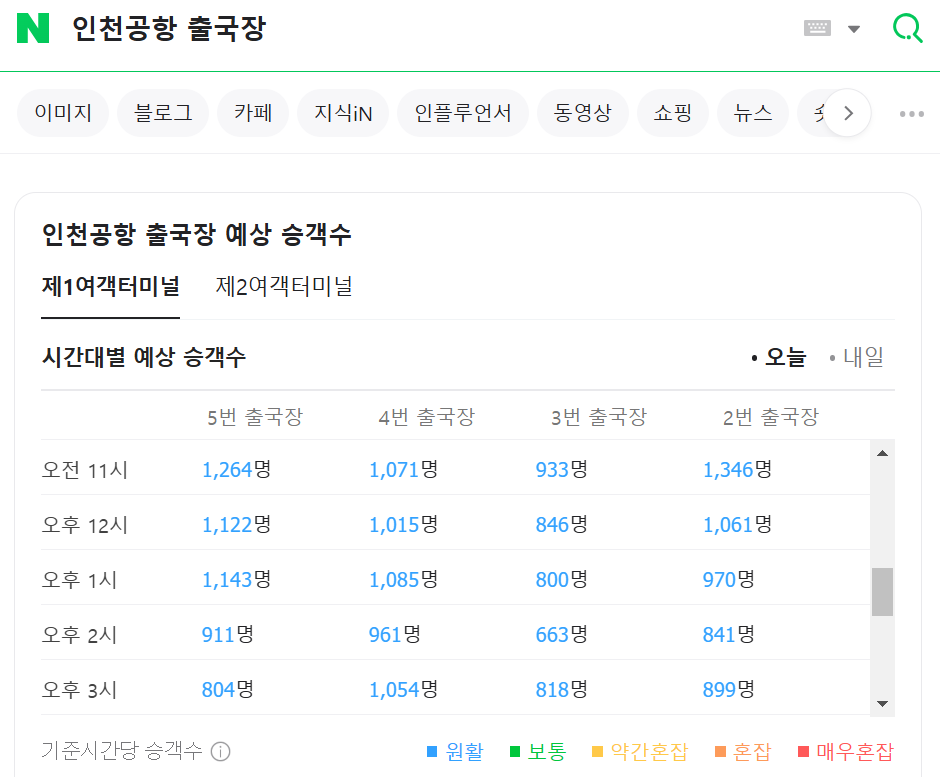Screen dimensions: 940x777
Task: Click the 오후 1시 row label
Action: click(x=79, y=580)
